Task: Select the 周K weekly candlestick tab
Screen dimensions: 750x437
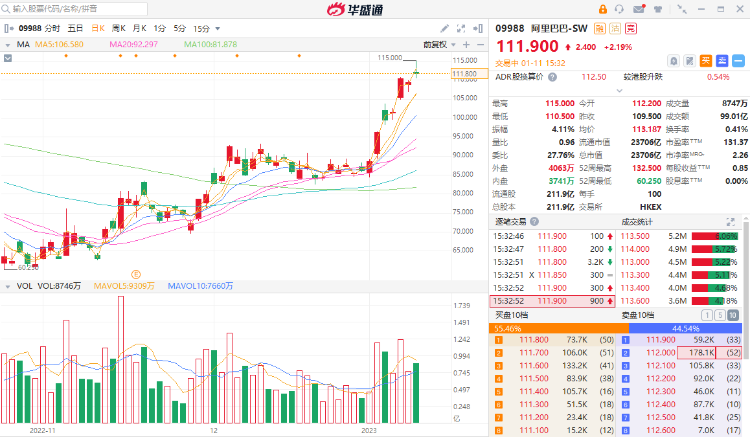Action: pyautogui.click(x=119, y=29)
